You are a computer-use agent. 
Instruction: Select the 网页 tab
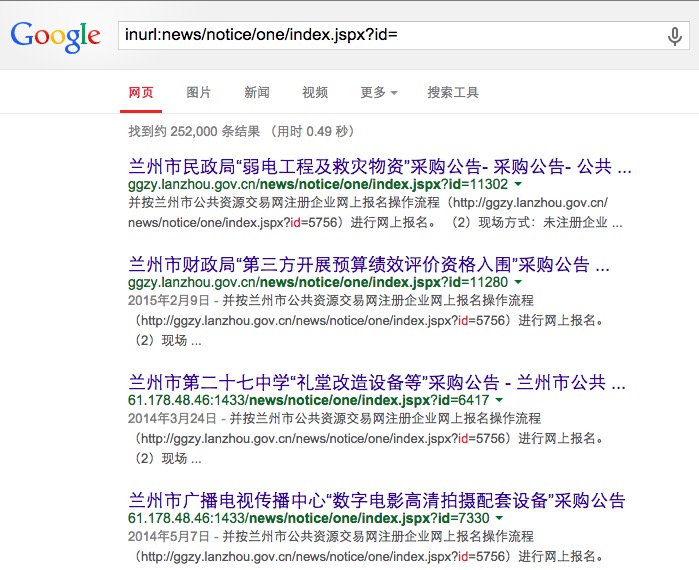click(x=141, y=93)
